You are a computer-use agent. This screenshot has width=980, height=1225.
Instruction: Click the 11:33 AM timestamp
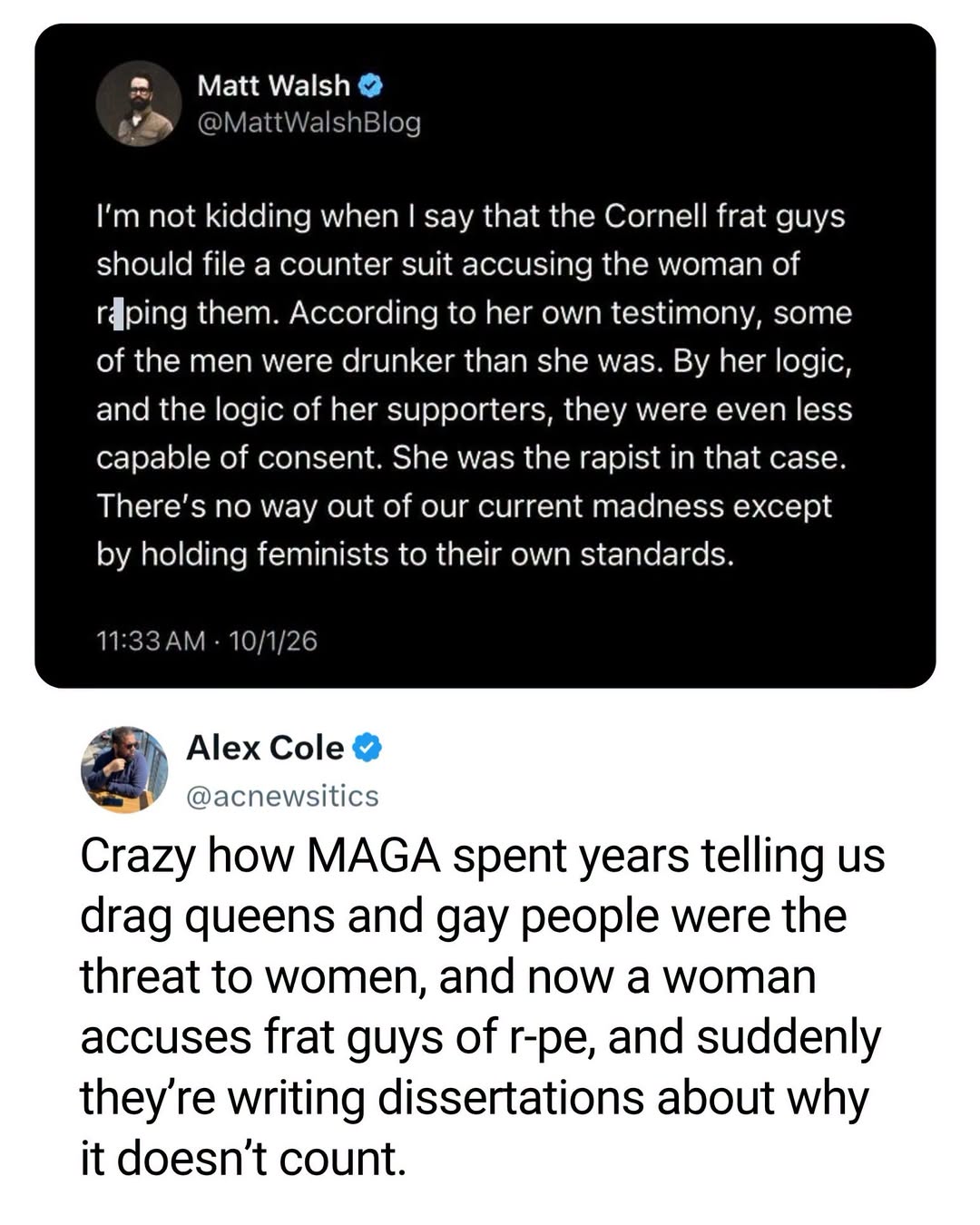(x=152, y=642)
